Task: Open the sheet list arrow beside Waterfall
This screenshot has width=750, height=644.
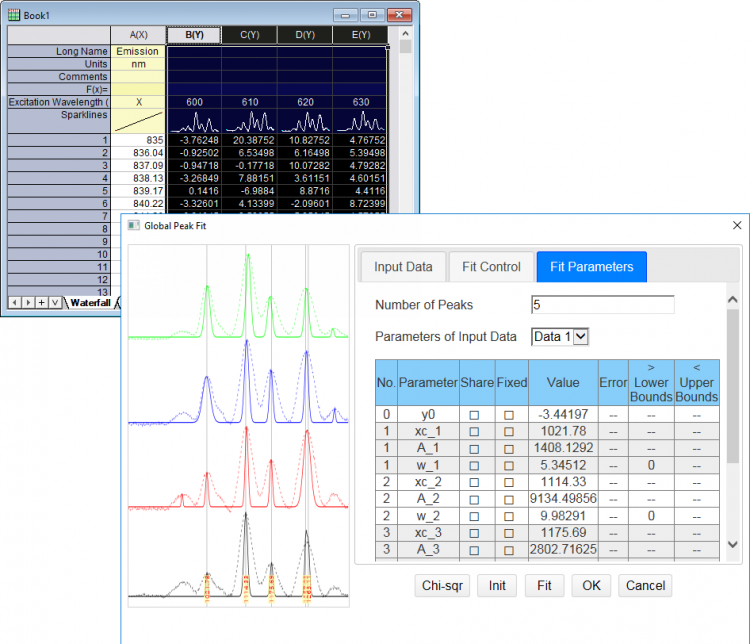Action: click(x=55, y=302)
